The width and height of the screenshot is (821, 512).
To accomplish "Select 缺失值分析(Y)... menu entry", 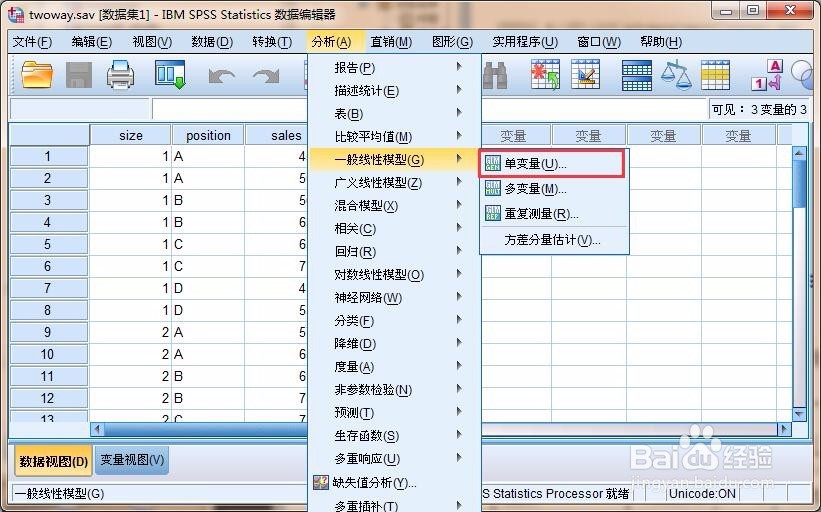I will click(x=395, y=482).
